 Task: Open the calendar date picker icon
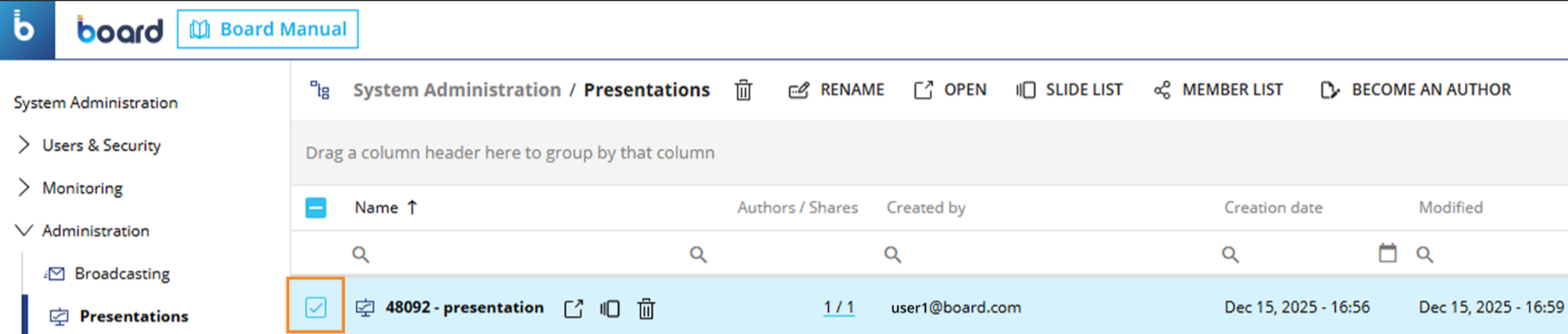coord(1387,253)
